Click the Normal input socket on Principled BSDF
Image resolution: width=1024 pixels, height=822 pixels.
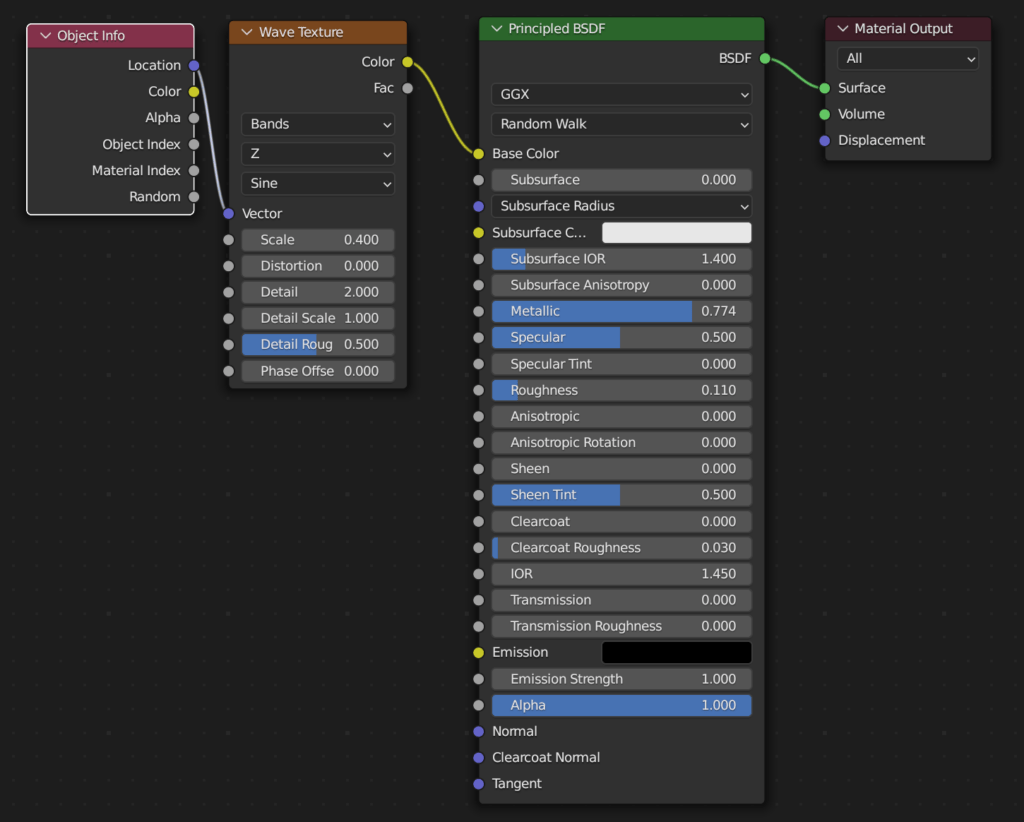(480, 731)
